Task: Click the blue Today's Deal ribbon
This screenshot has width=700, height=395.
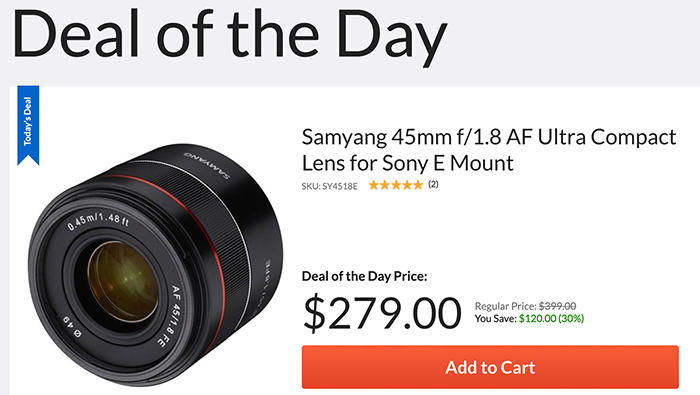Action: click(x=28, y=125)
